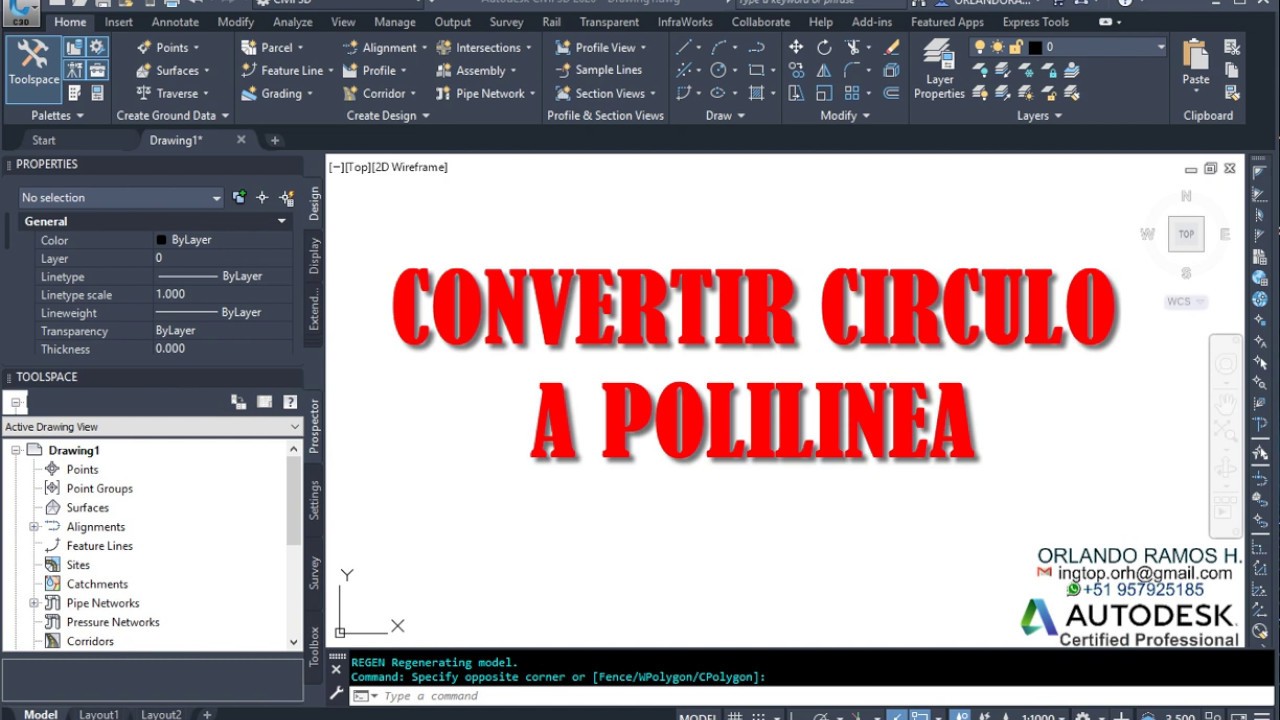
Task: Open the Active Drawing View dropdown
Action: [x=152, y=427]
